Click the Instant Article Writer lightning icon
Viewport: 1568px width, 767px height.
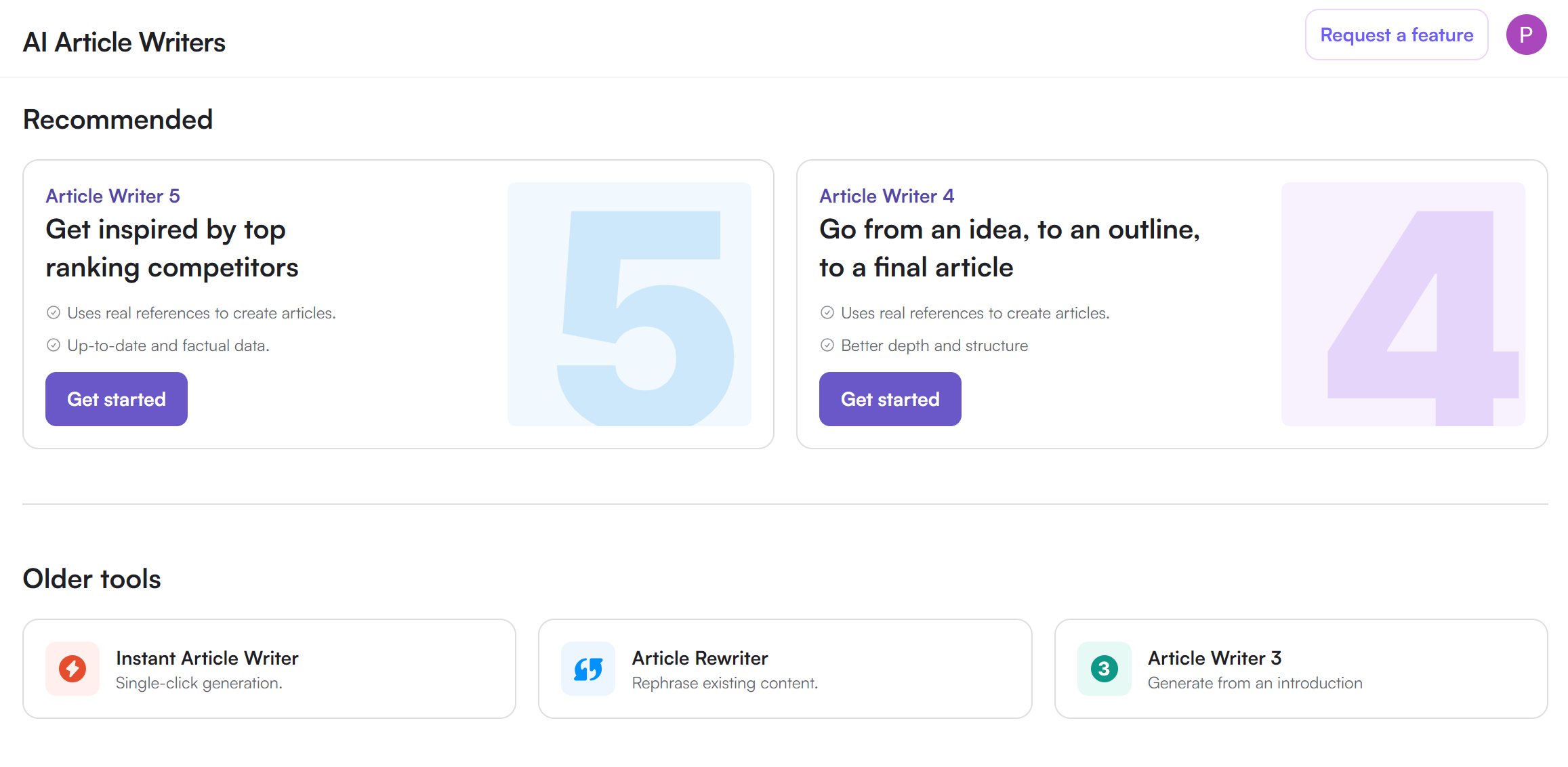click(x=73, y=669)
